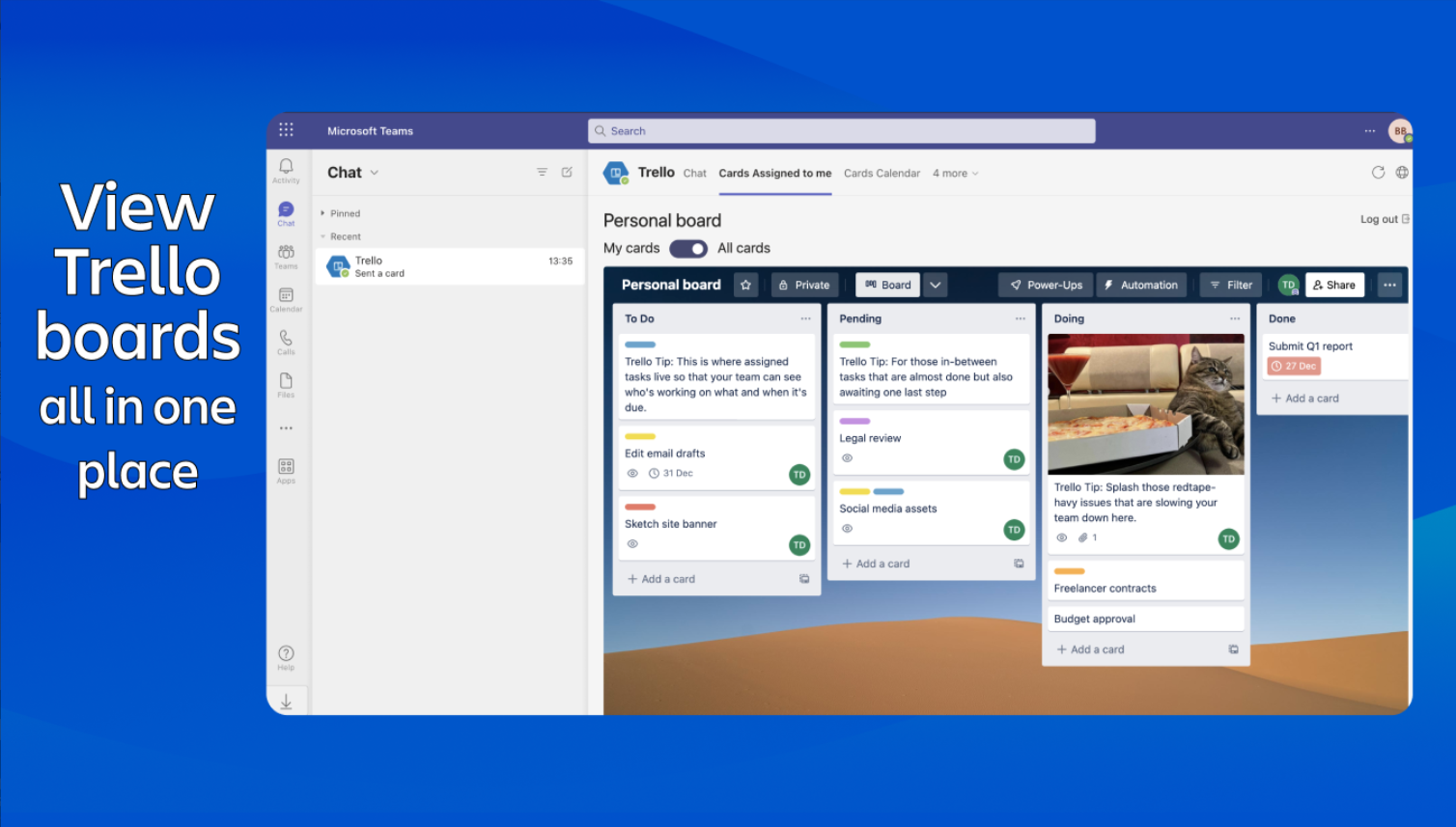Open board Automation
1456x827 pixels.
click(1140, 285)
